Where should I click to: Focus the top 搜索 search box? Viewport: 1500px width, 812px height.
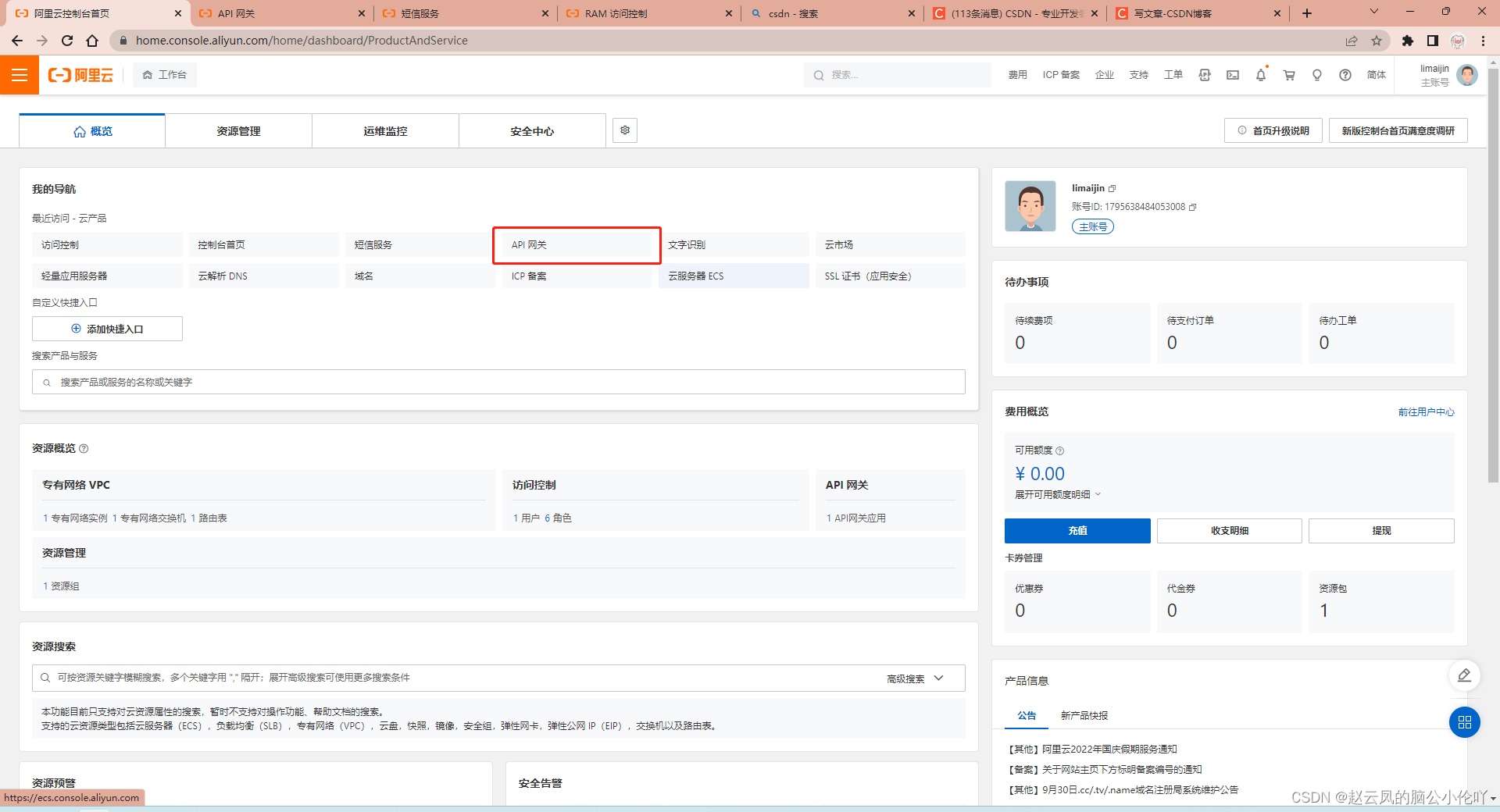(x=897, y=75)
